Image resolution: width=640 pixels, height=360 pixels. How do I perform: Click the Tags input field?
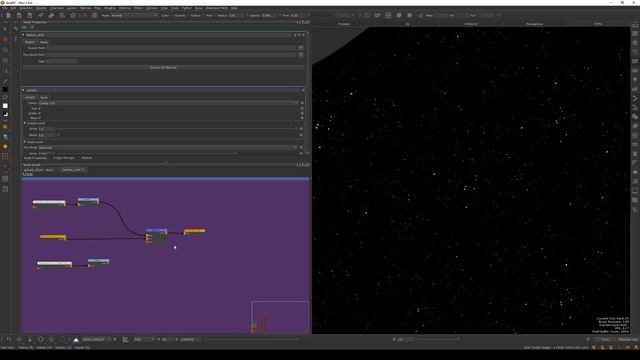pos(62,61)
